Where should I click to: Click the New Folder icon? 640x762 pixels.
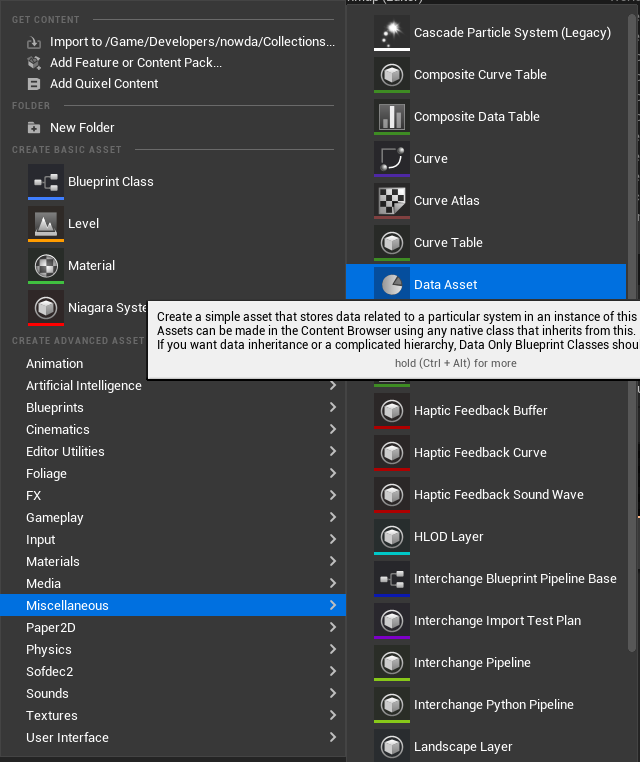(x=34, y=128)
